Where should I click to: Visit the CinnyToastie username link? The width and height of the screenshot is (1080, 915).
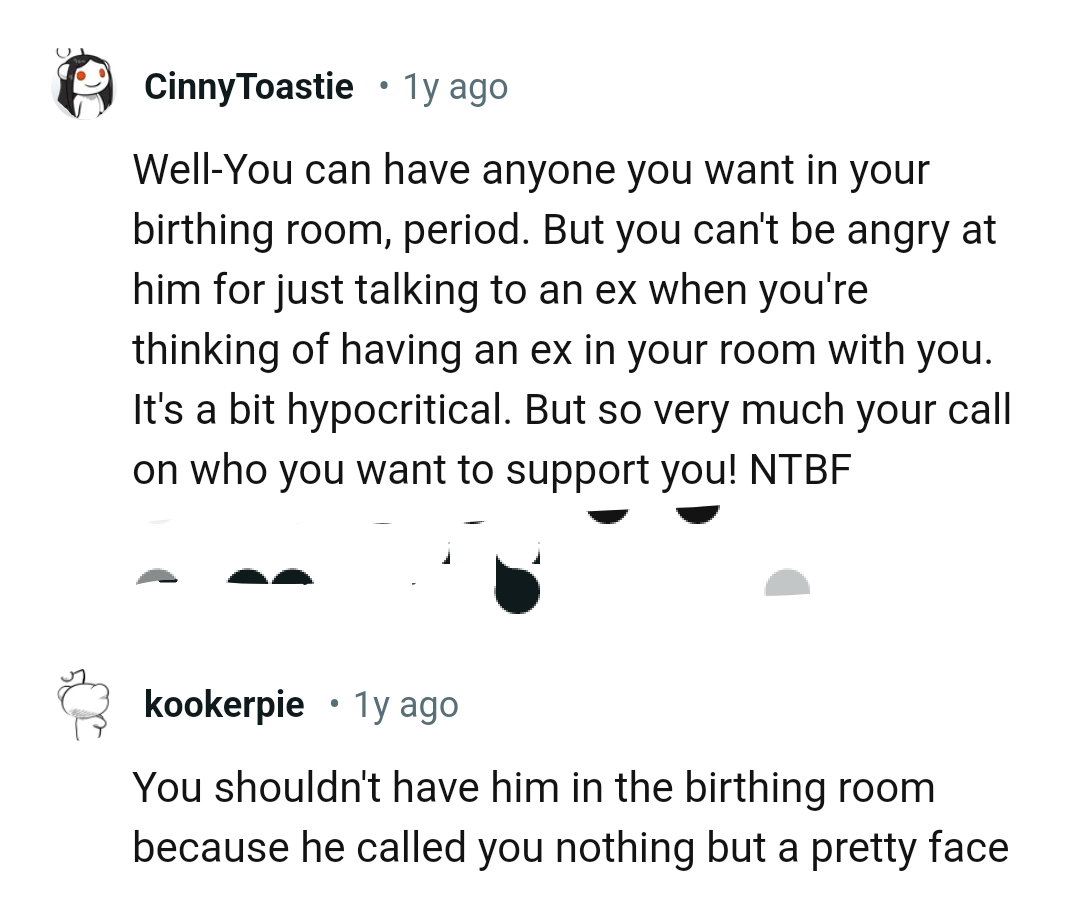point(249,87)
